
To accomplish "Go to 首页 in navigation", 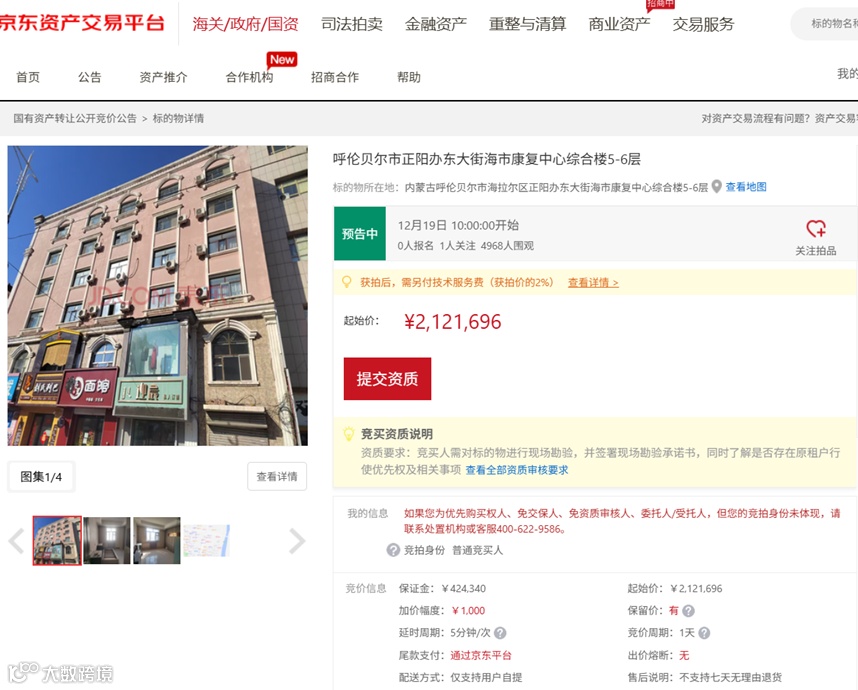I will coord(28,77).
